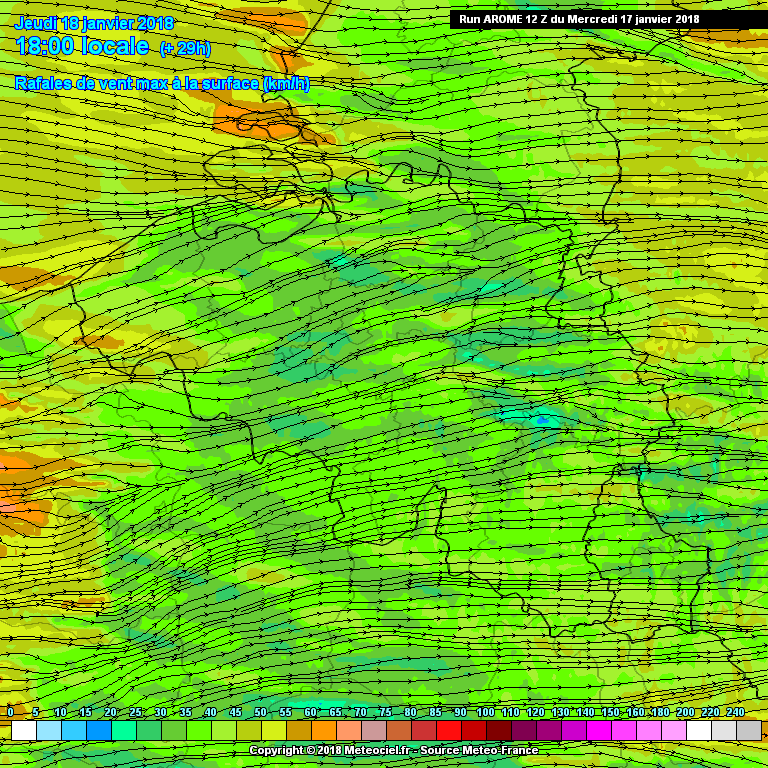Viewport: 768px width, 768px height.
Task: Click the '18:00 locale' time text
Action: 82,46
